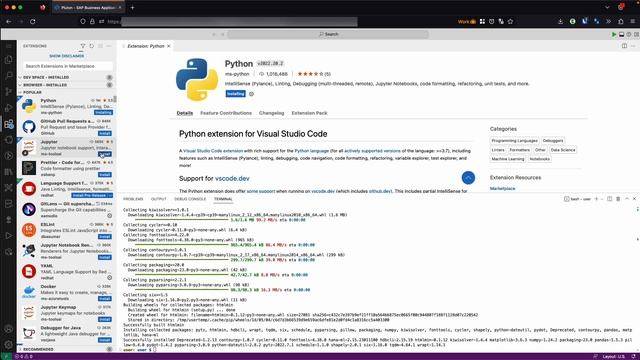Close the bottom terminal panel
640x360 pixels.
pyautogui.click(x=634, y=199)
